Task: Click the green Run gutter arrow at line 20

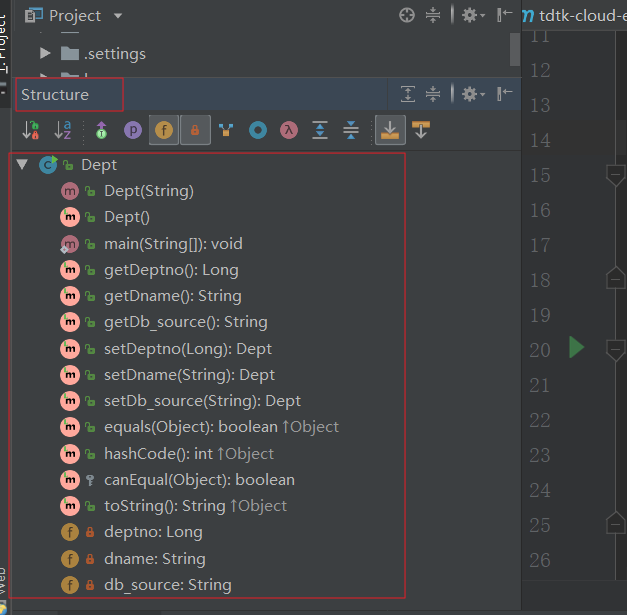Action: (x=576, y=347)
